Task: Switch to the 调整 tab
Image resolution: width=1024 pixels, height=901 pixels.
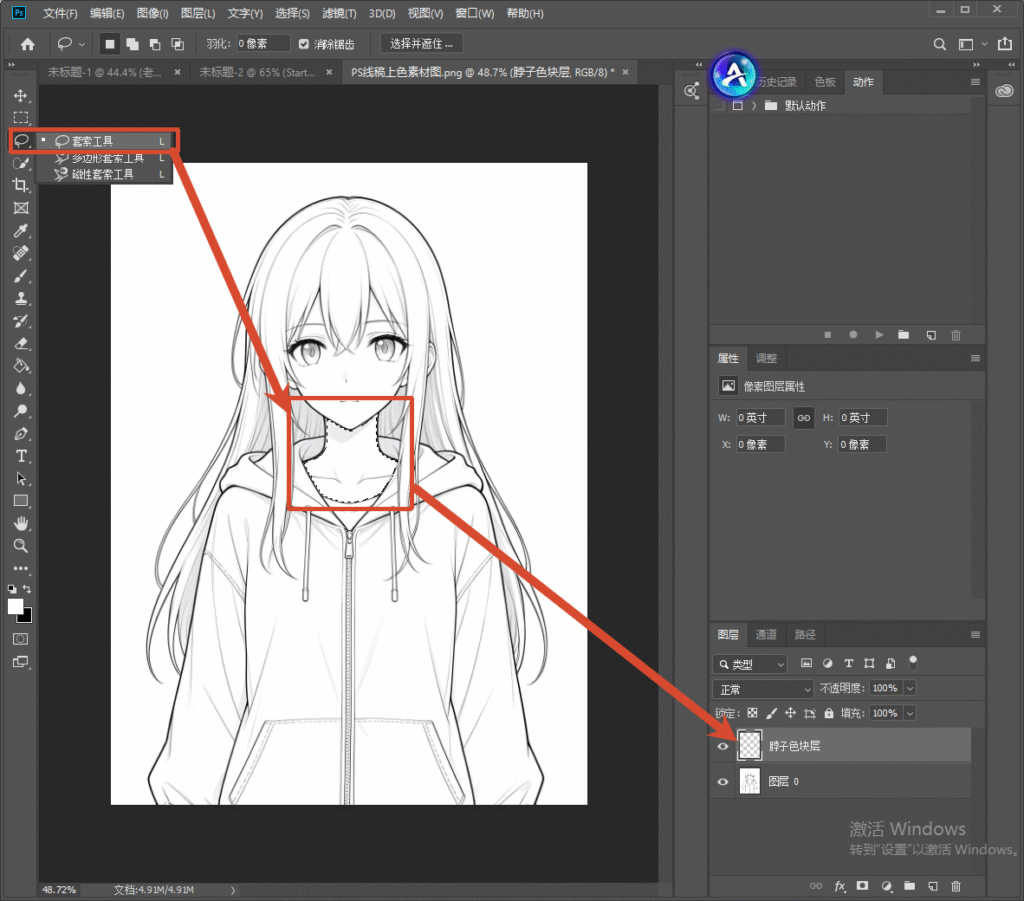Action: point(766,358)
